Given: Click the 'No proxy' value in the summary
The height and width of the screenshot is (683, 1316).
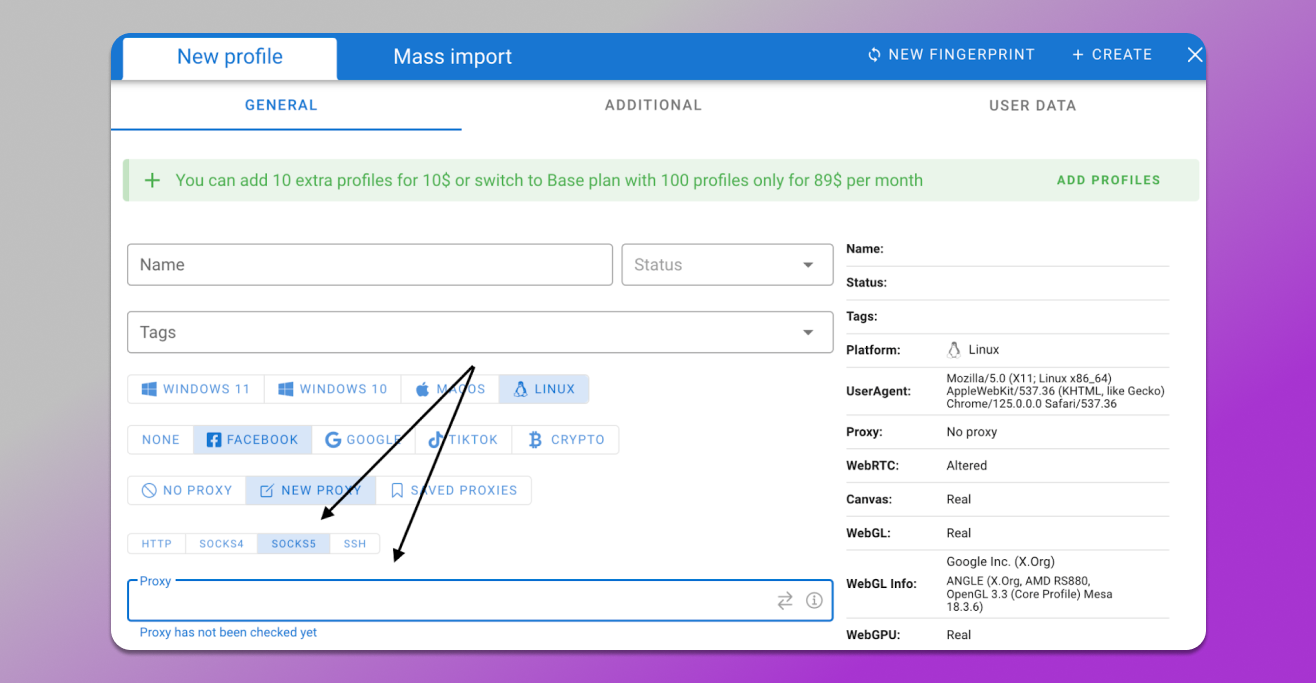Looking at the screenshot, I should (971, 432).
